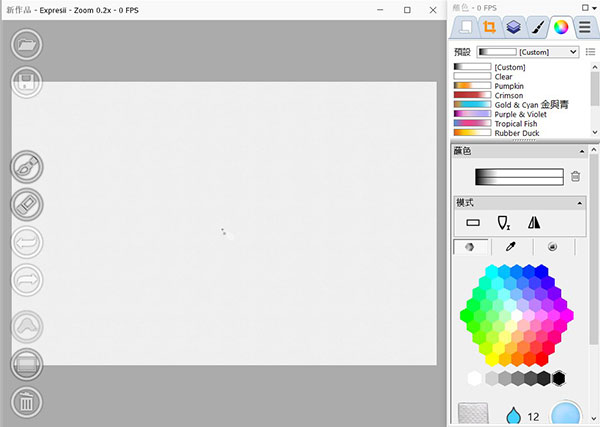This screenshot has width=600, height=427.
Task: Delete the gradient with the small trash icon
Action: (x=575, y=176)
